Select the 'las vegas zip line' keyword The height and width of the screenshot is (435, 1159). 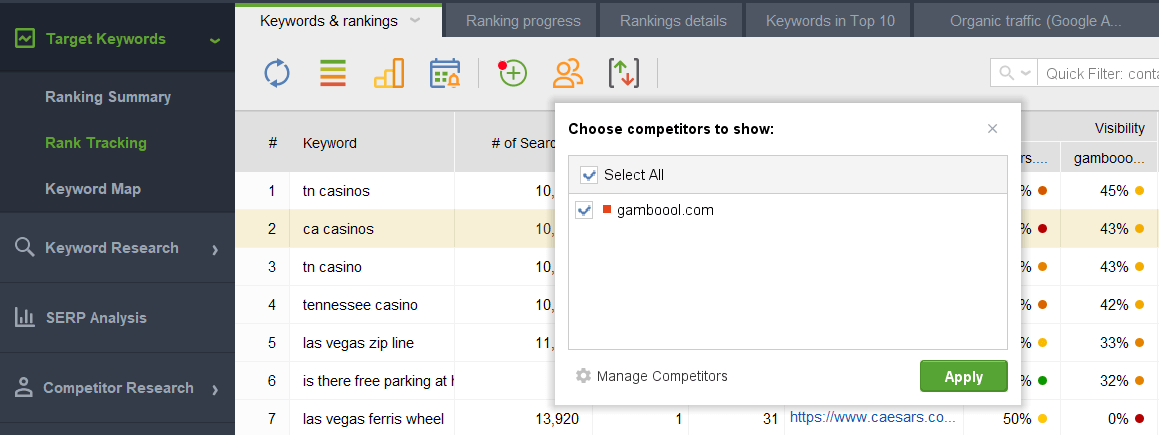[x=358, y=343]
